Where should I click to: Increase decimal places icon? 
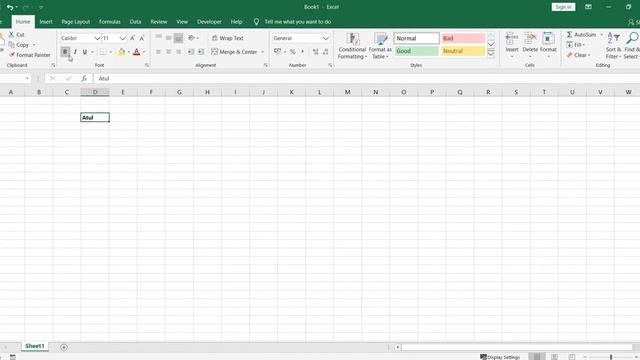point(316,52)
